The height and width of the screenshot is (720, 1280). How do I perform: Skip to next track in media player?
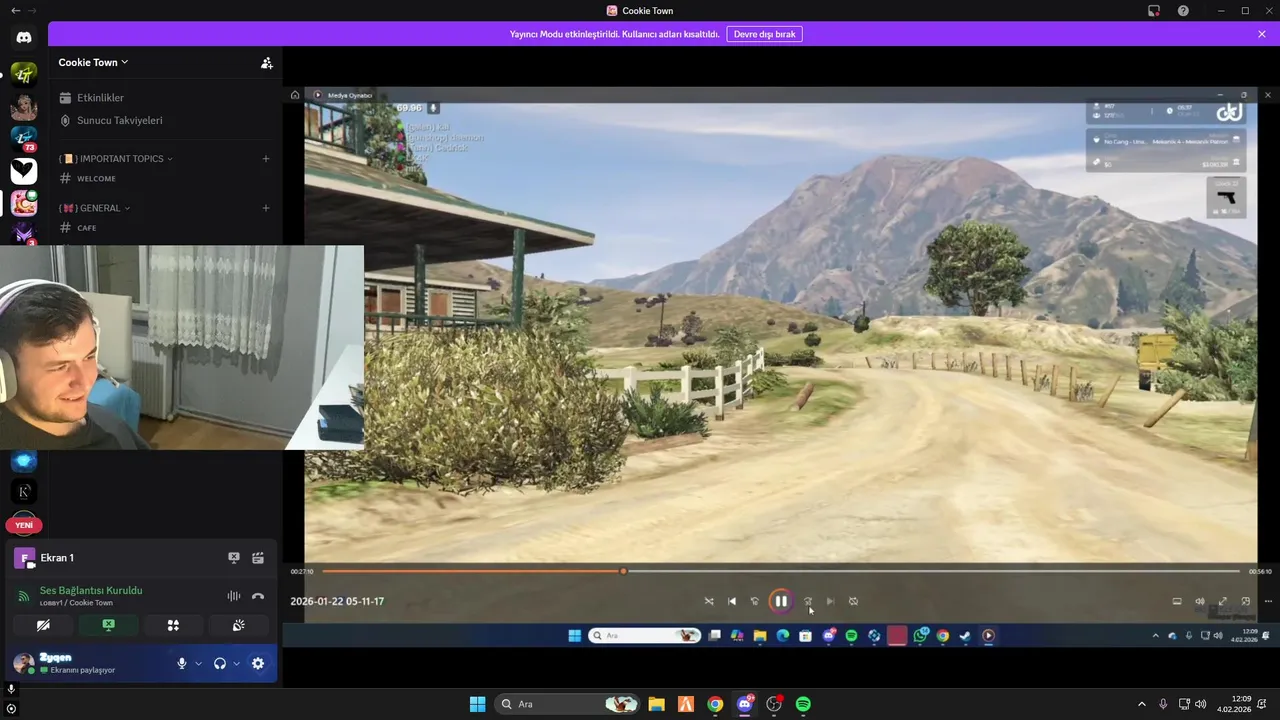coord(830,601)
